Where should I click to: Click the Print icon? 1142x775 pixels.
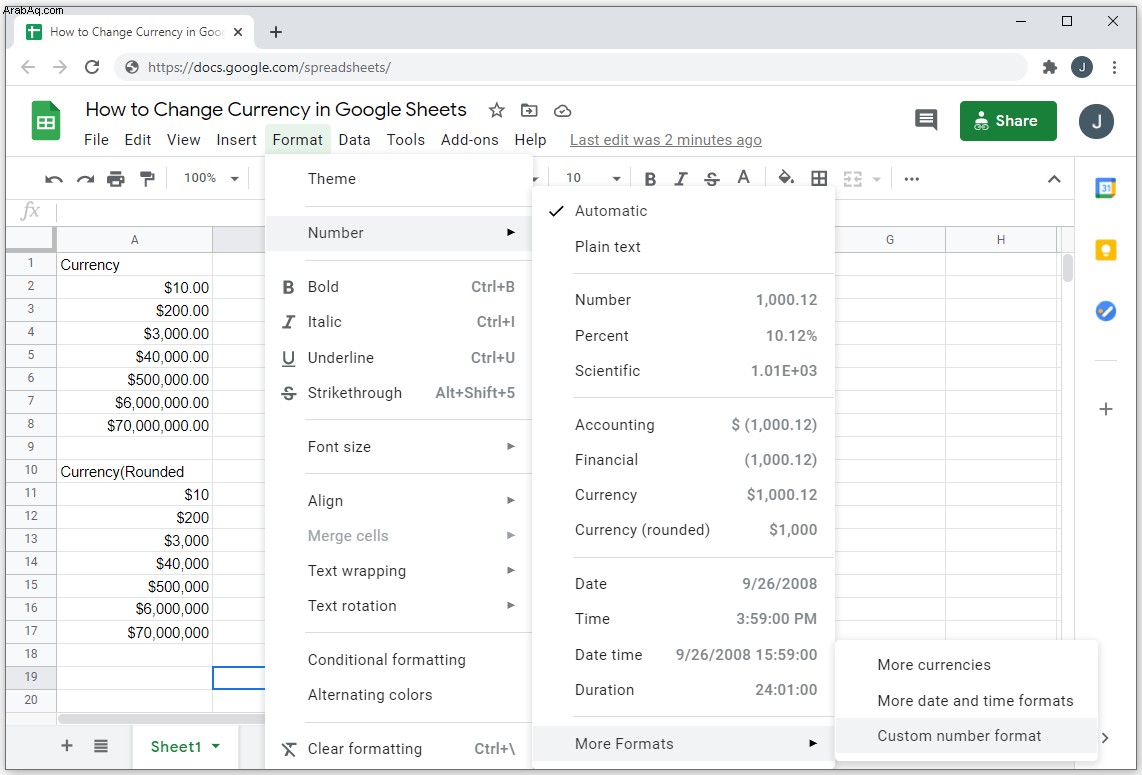116,178
